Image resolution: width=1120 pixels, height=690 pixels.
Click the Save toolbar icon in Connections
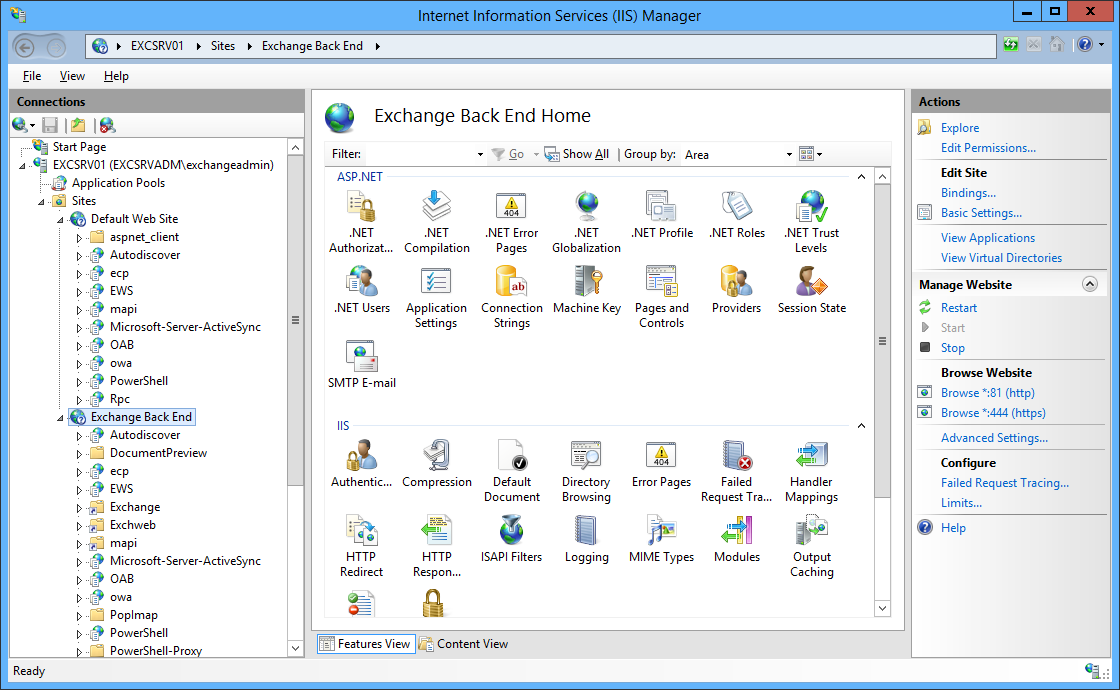click(50, 126)
